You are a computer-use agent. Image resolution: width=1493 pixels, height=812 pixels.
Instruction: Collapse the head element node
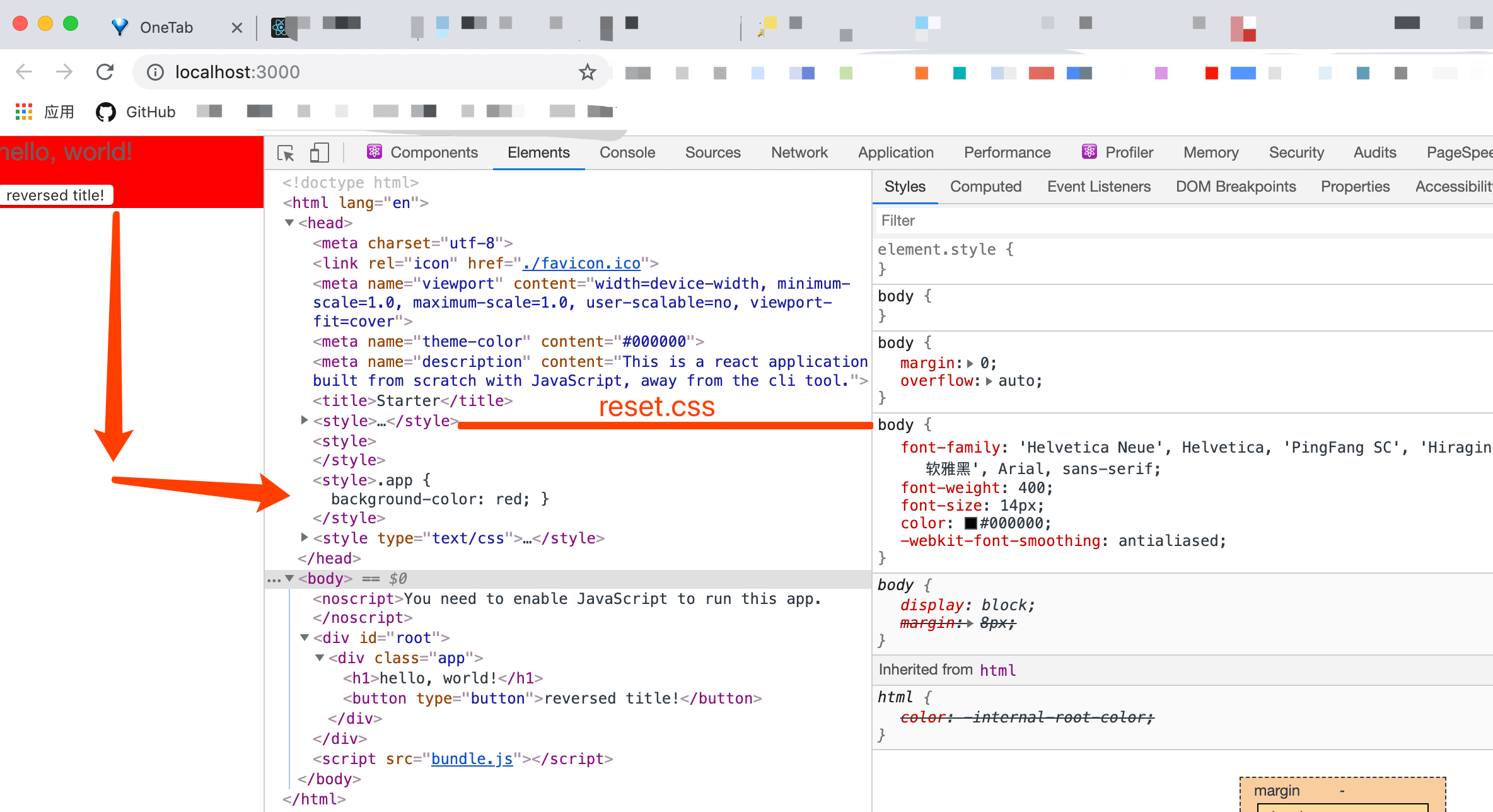coord(289,223)
